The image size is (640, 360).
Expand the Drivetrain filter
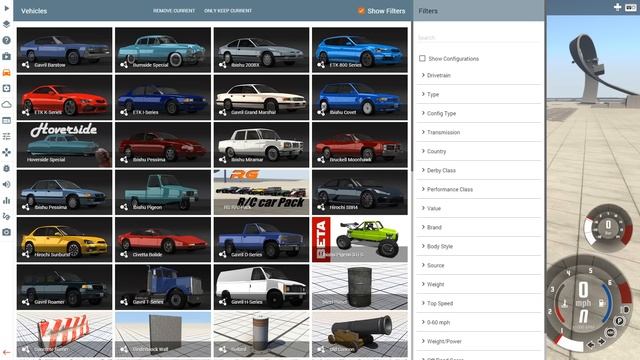pyautogui.click(x=479, y=76)
